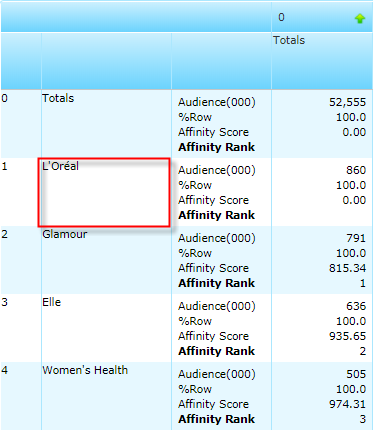Viewport: 373px width, 430px height.
Task: Click L'Oréal audience value 860
Action: 356,170
